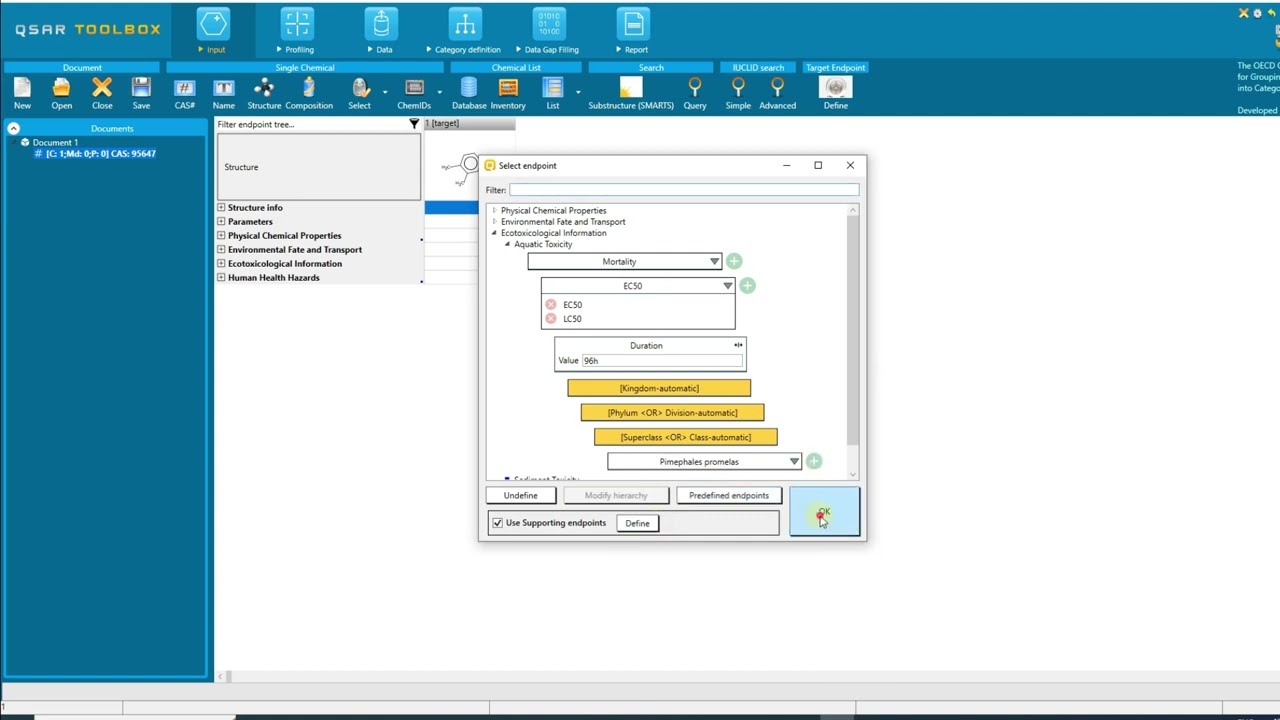Open the EC50 dropdown
The height and width of the screenshot is (720, 1280).
(727, 286)
